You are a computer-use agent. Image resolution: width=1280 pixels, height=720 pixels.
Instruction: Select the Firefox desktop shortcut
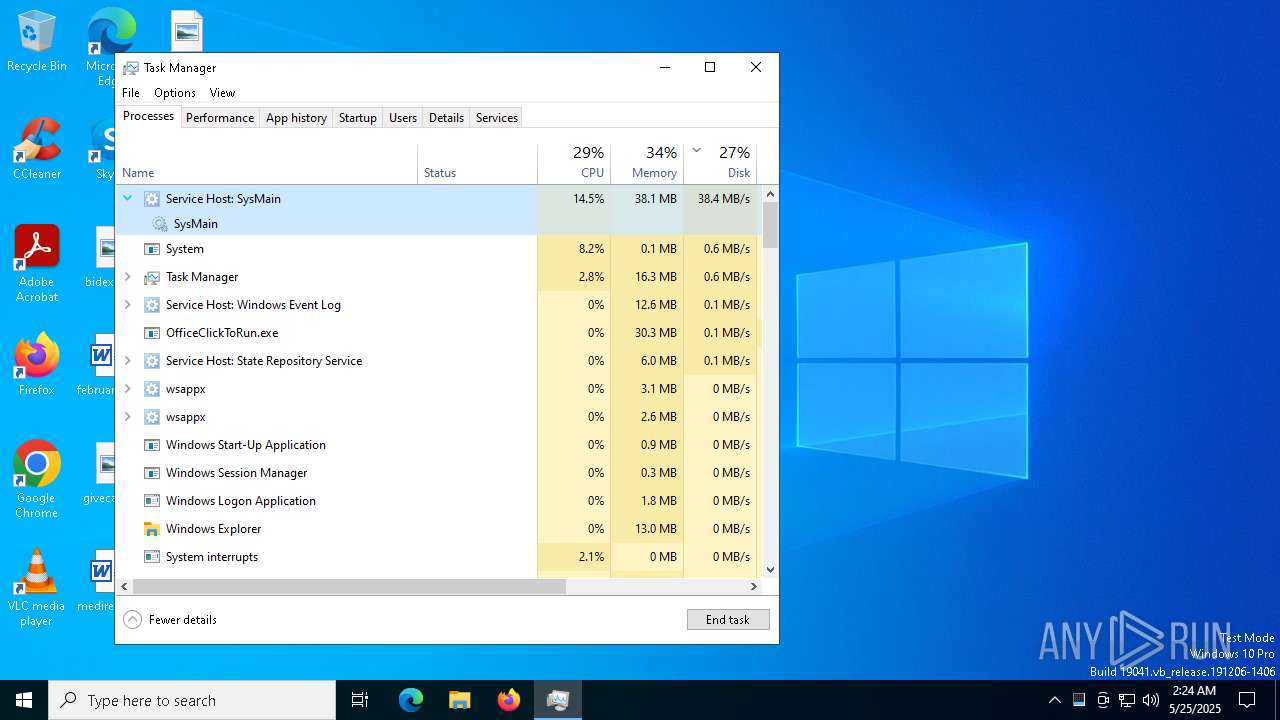[37, 364]
